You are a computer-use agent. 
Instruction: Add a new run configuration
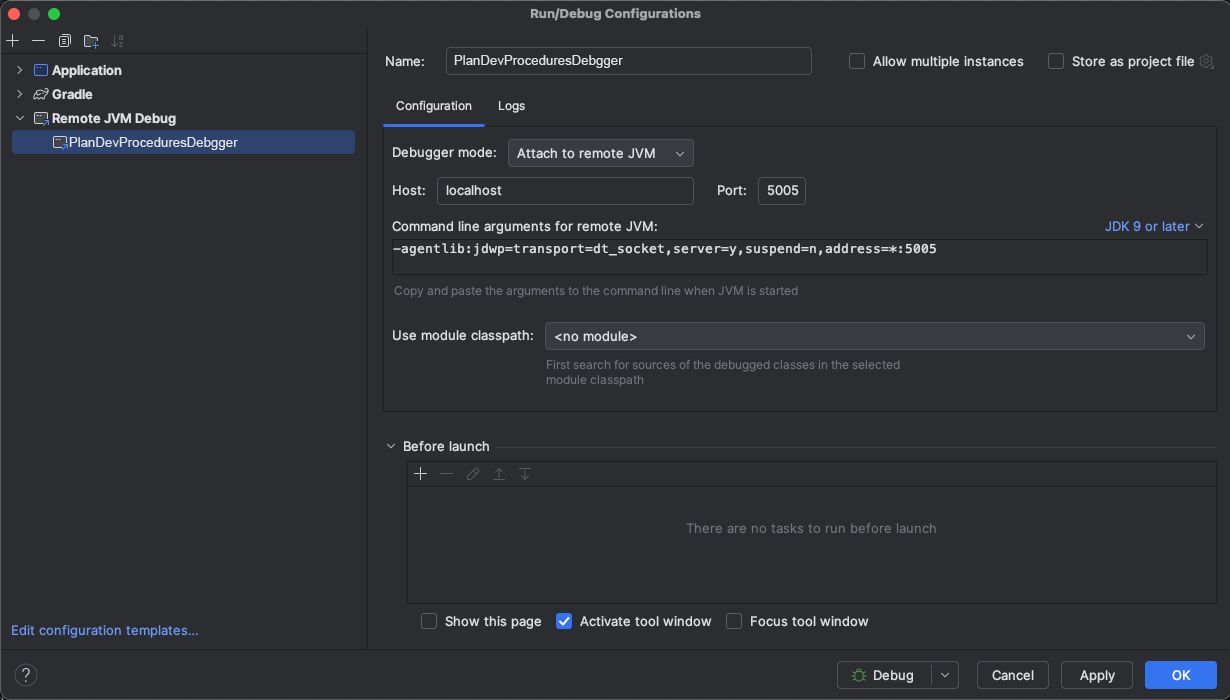[x=12, y=40]
